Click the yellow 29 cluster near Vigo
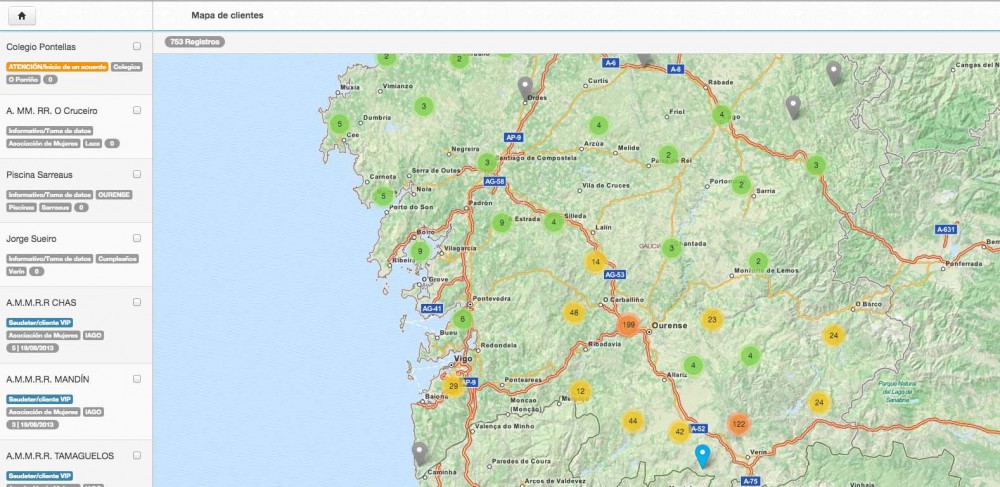The image size is (1000, 487). tap(453, 386)
